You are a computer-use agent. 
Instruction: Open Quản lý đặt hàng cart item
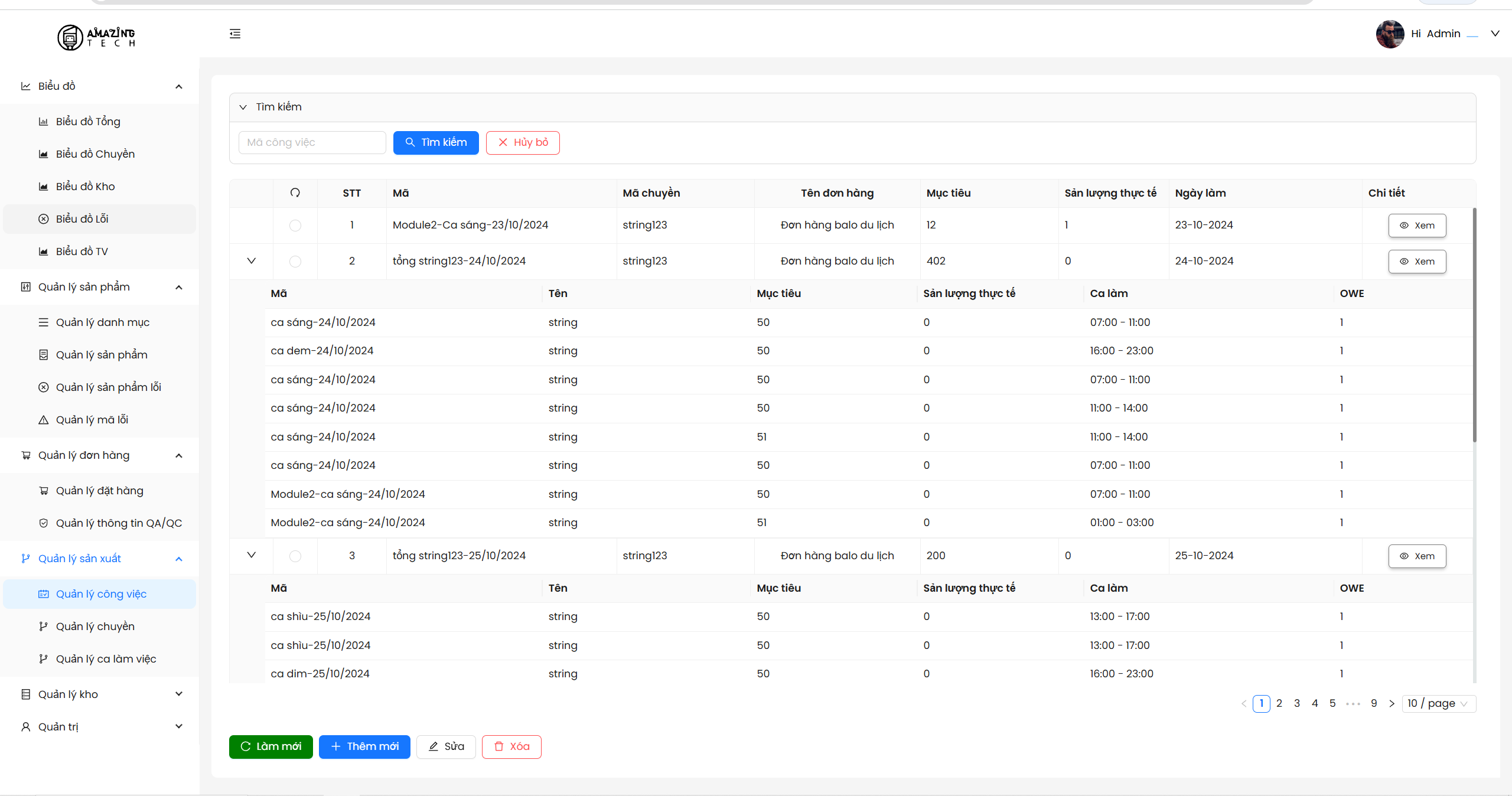click(99, 491)
